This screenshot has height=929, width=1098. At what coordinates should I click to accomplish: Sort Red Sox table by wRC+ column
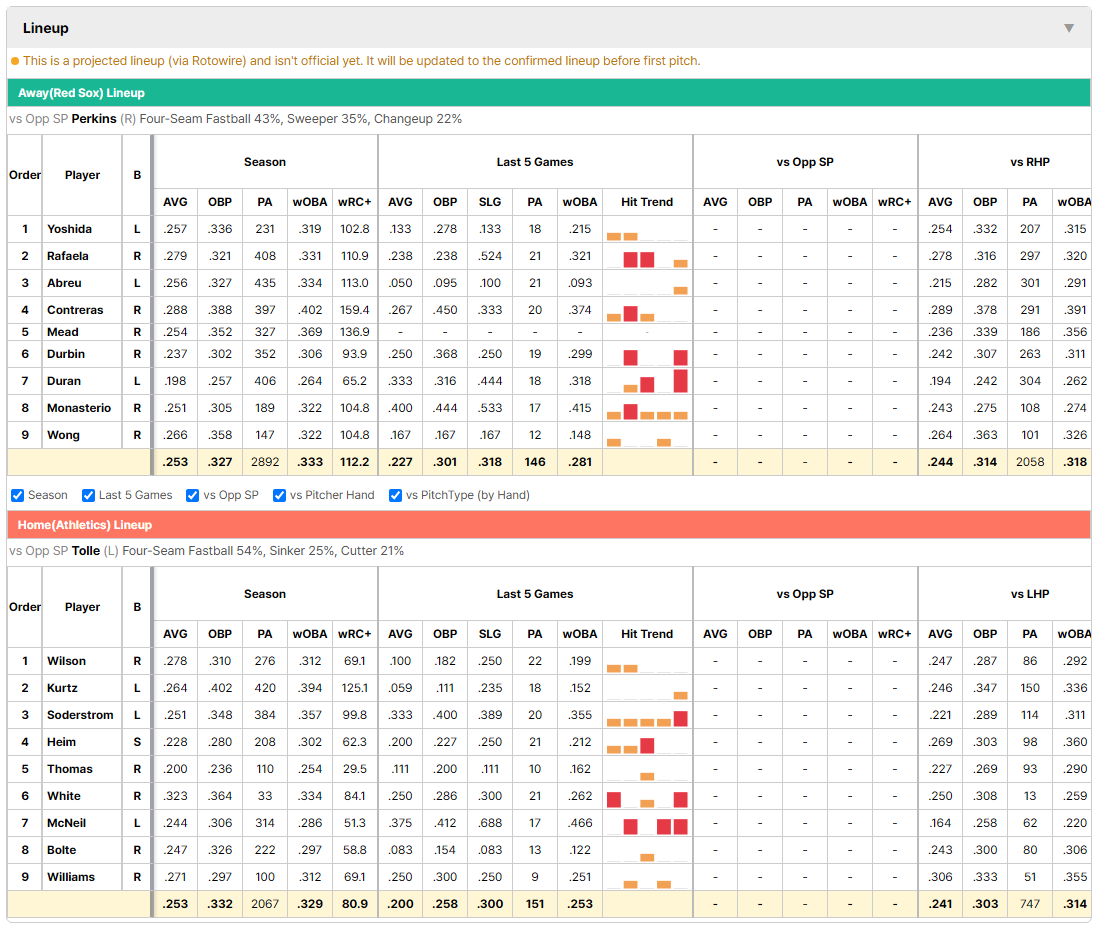[354, 202]
